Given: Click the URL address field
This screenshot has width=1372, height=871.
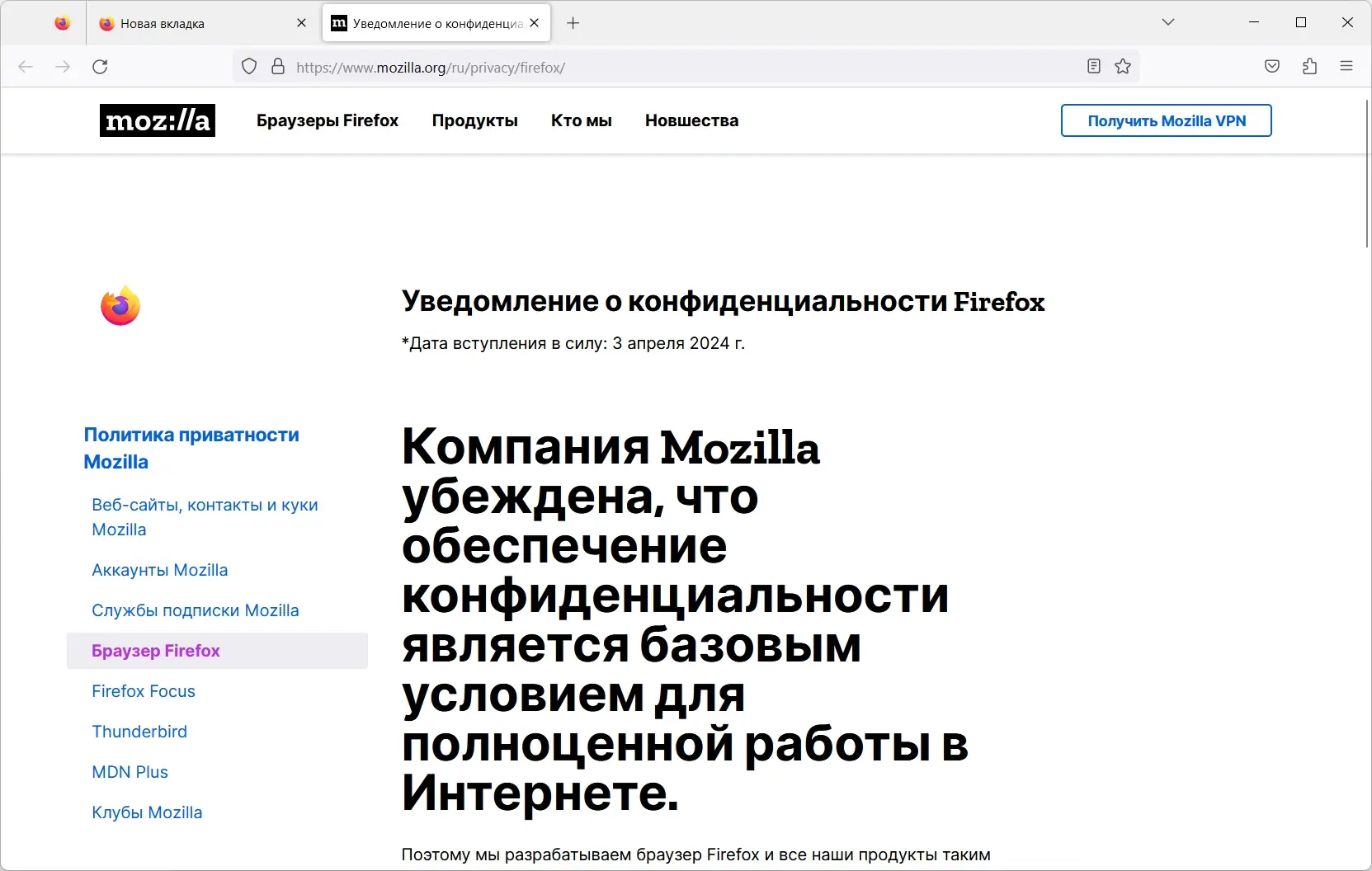Looking at the screenshot, I should 685,67.
